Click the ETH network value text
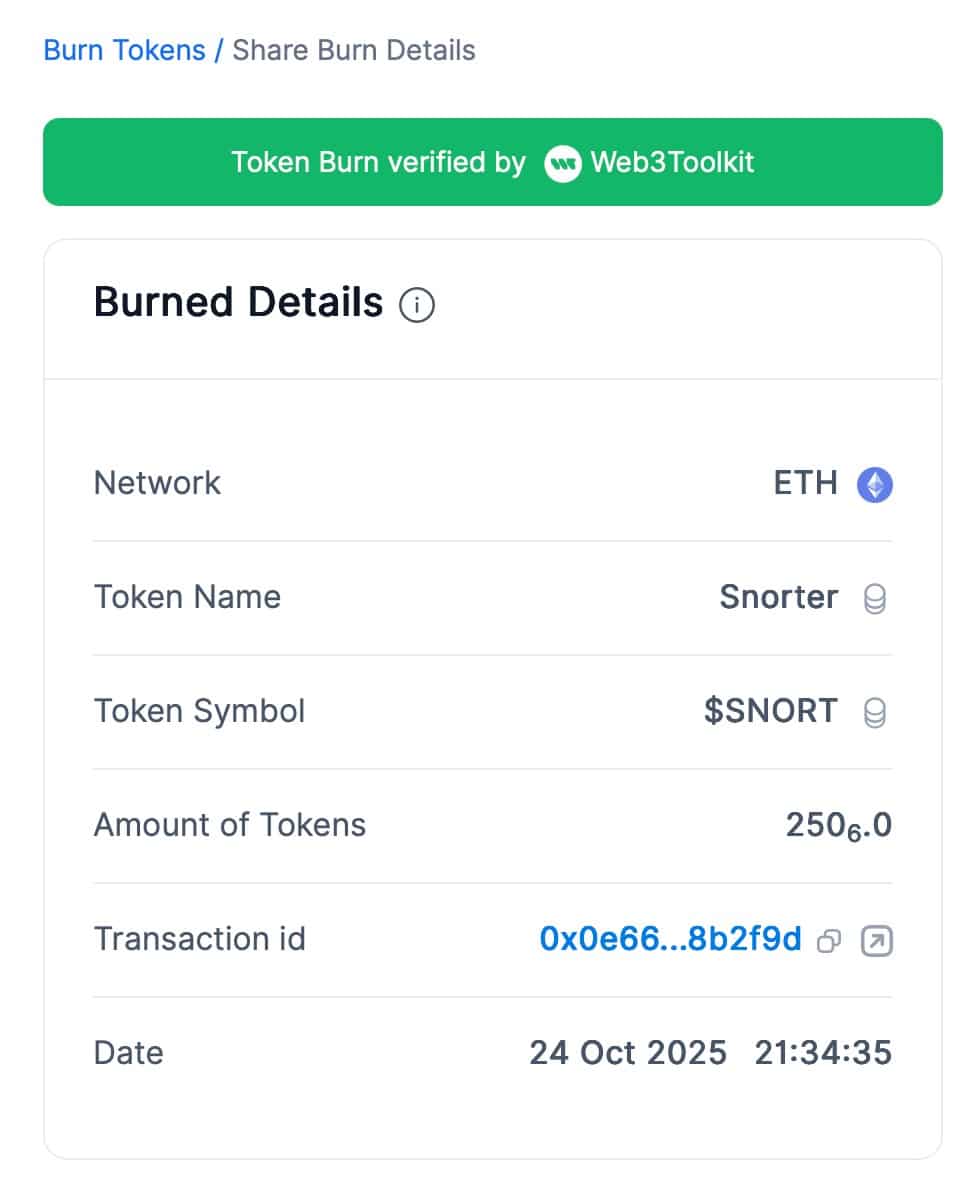 point(805,483)
